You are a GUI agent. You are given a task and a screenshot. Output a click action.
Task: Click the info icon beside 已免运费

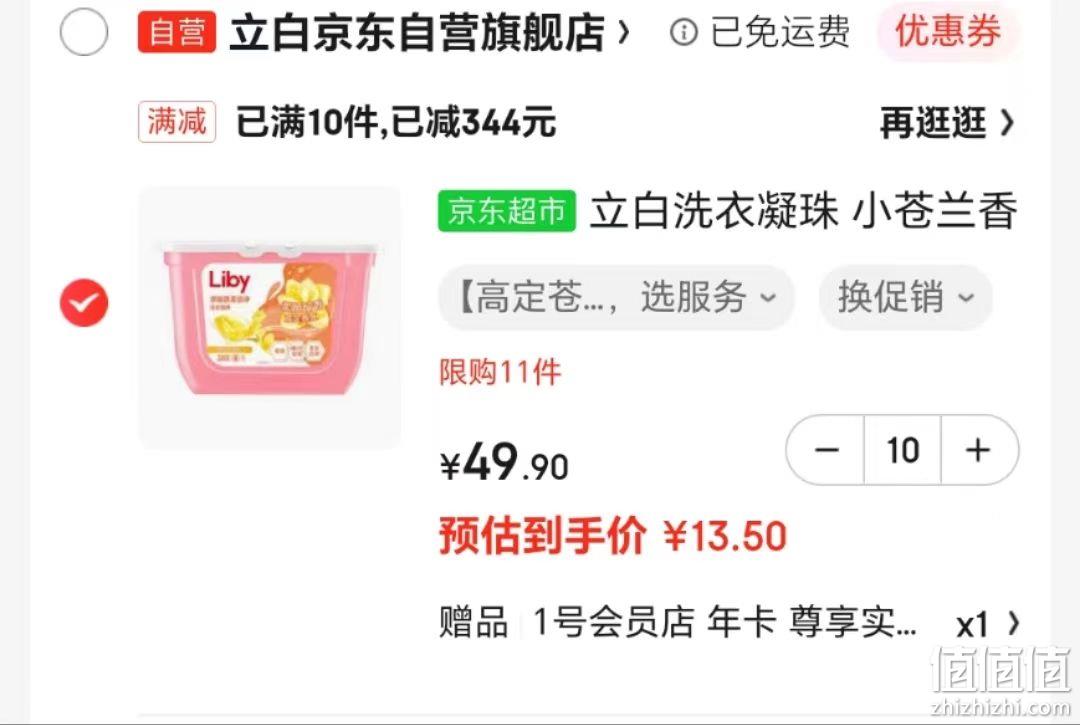pyautogui.click(x=683, y=32)
